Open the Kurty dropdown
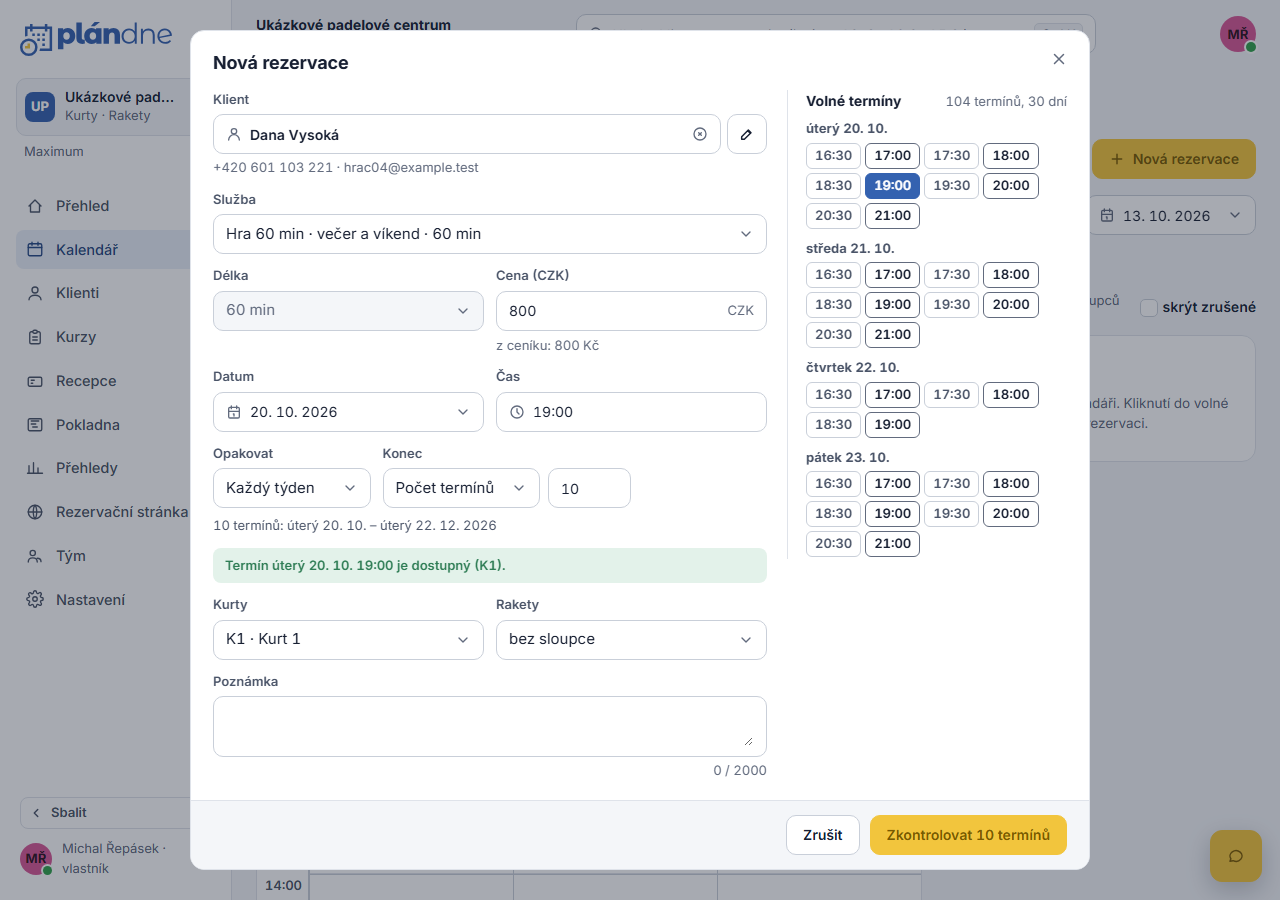Viewport: 1280px width, 900px height. (x=348, y=639)
